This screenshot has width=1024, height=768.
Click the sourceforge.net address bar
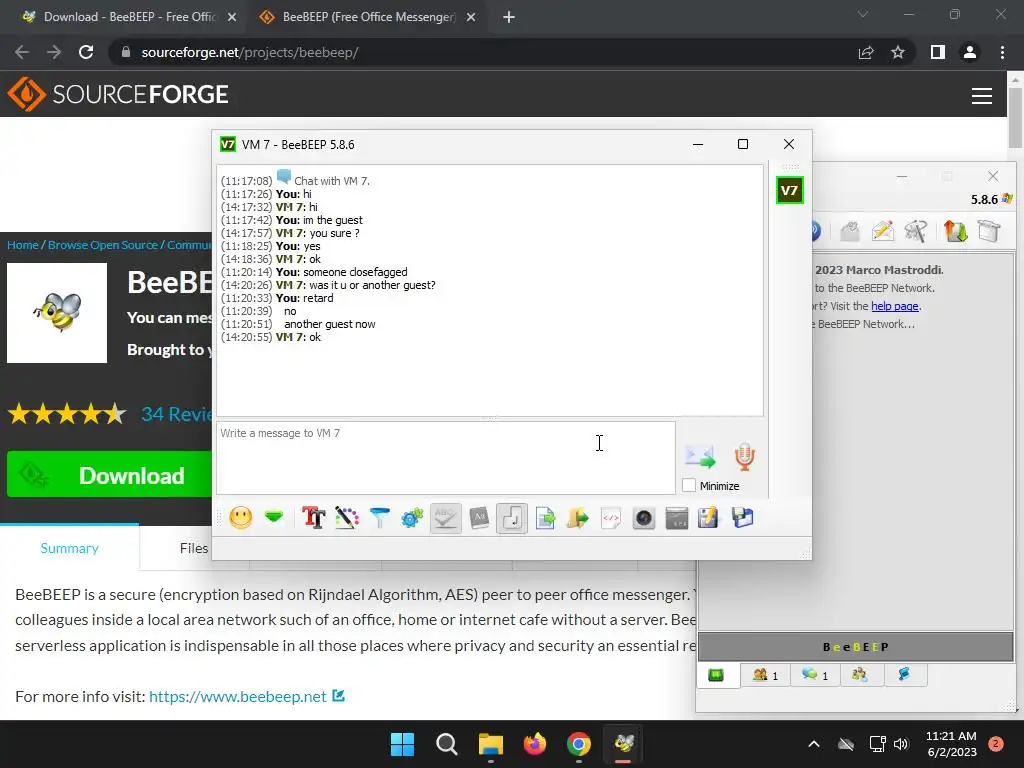483,52
